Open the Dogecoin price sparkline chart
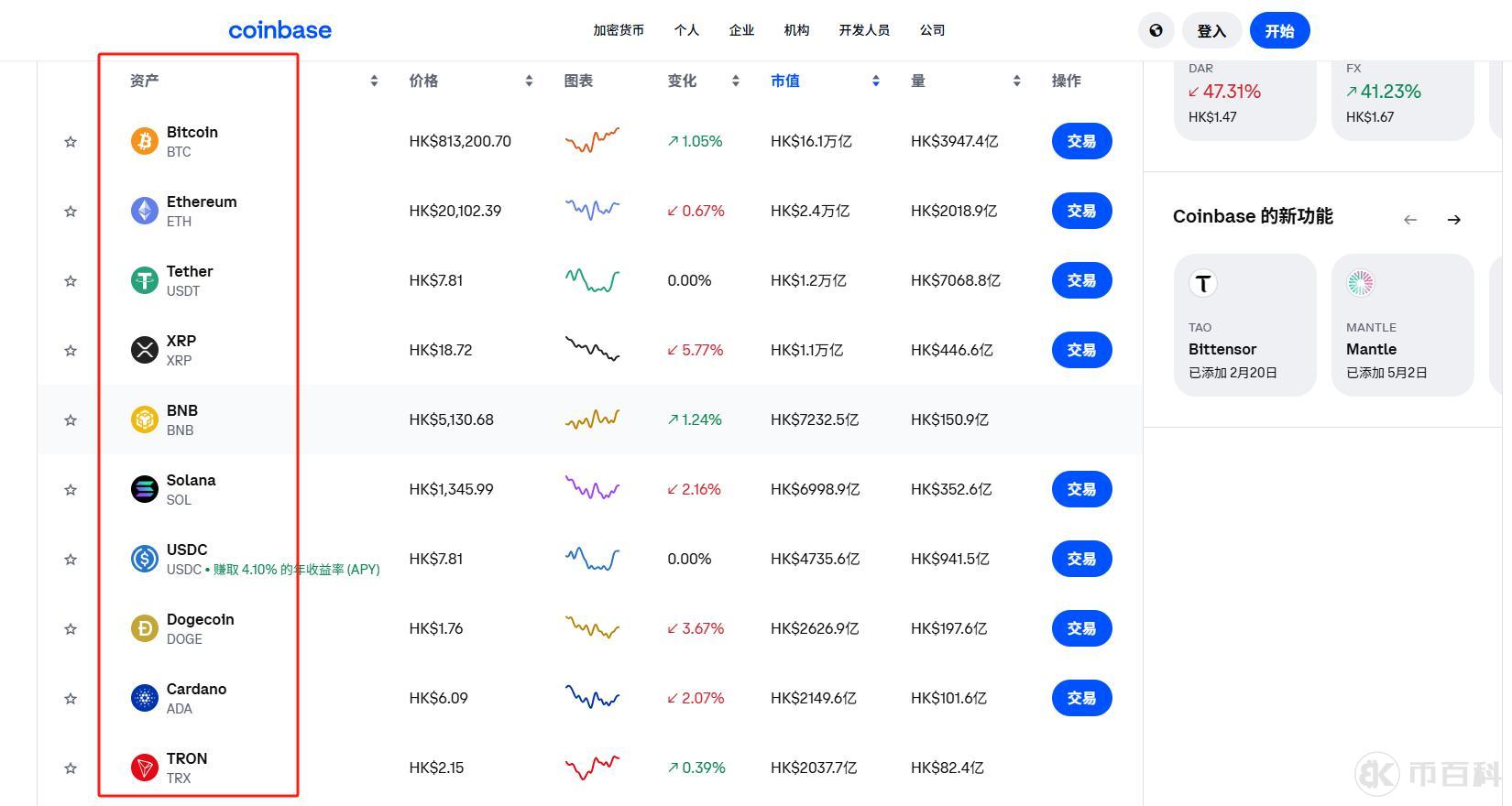The image size is (1512, 806). 592,627
